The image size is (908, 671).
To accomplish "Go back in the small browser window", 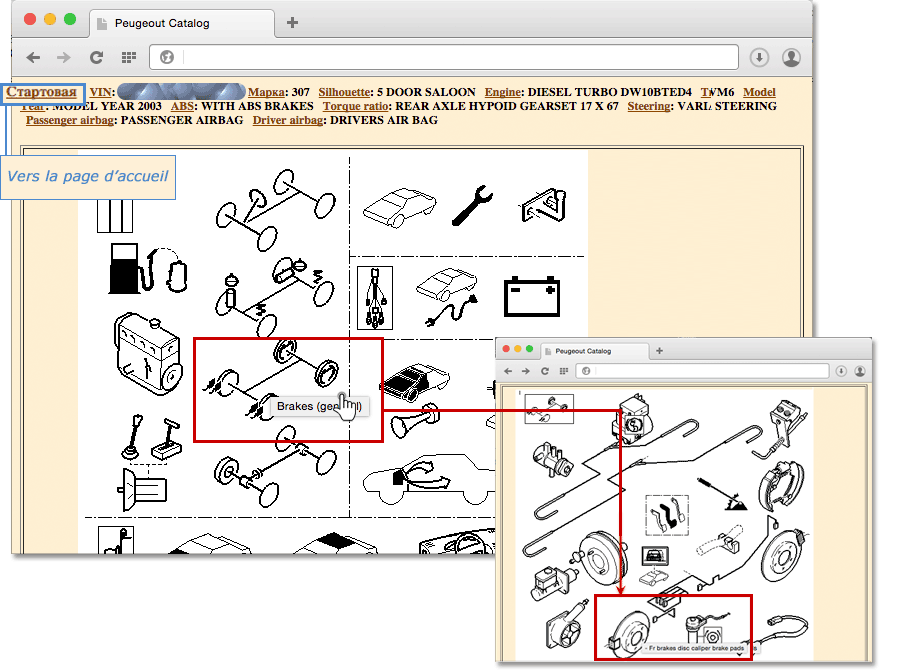I will click(x=508, y=371).
